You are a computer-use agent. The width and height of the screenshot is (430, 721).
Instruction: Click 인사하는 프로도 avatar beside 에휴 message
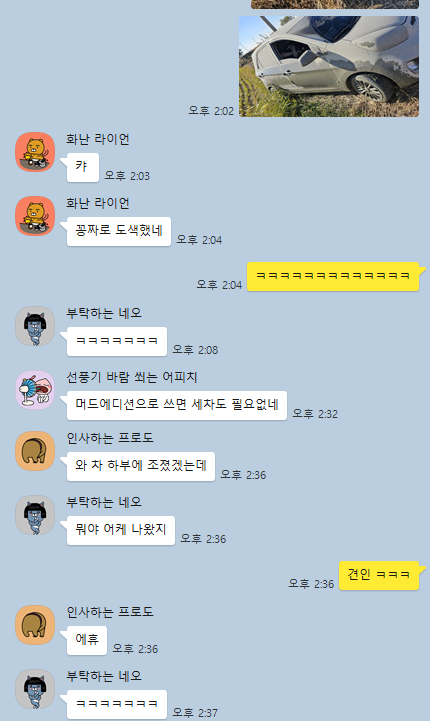(35, 625)
